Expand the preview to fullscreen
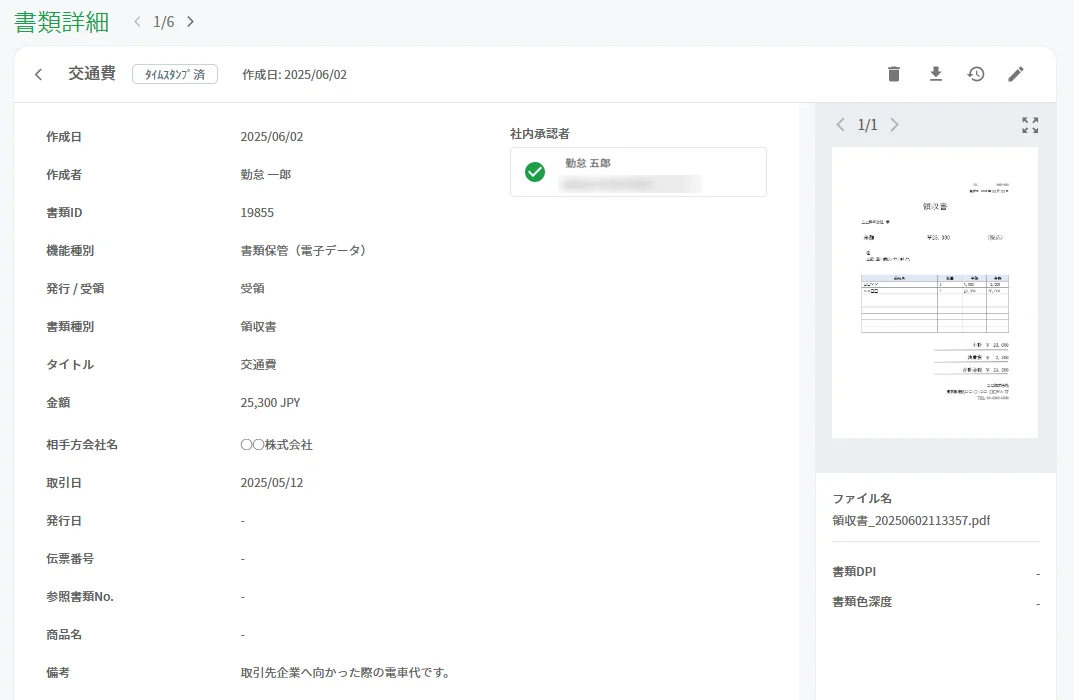Image resolution: width=1074 pixels, height=700 pixels. point(1030,125)
